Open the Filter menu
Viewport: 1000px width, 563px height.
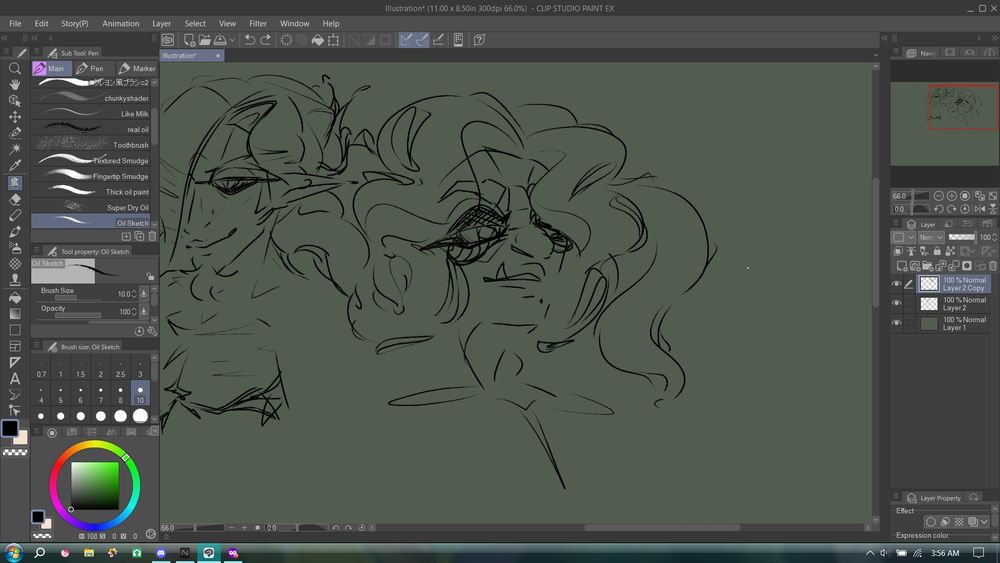[258, 24]
